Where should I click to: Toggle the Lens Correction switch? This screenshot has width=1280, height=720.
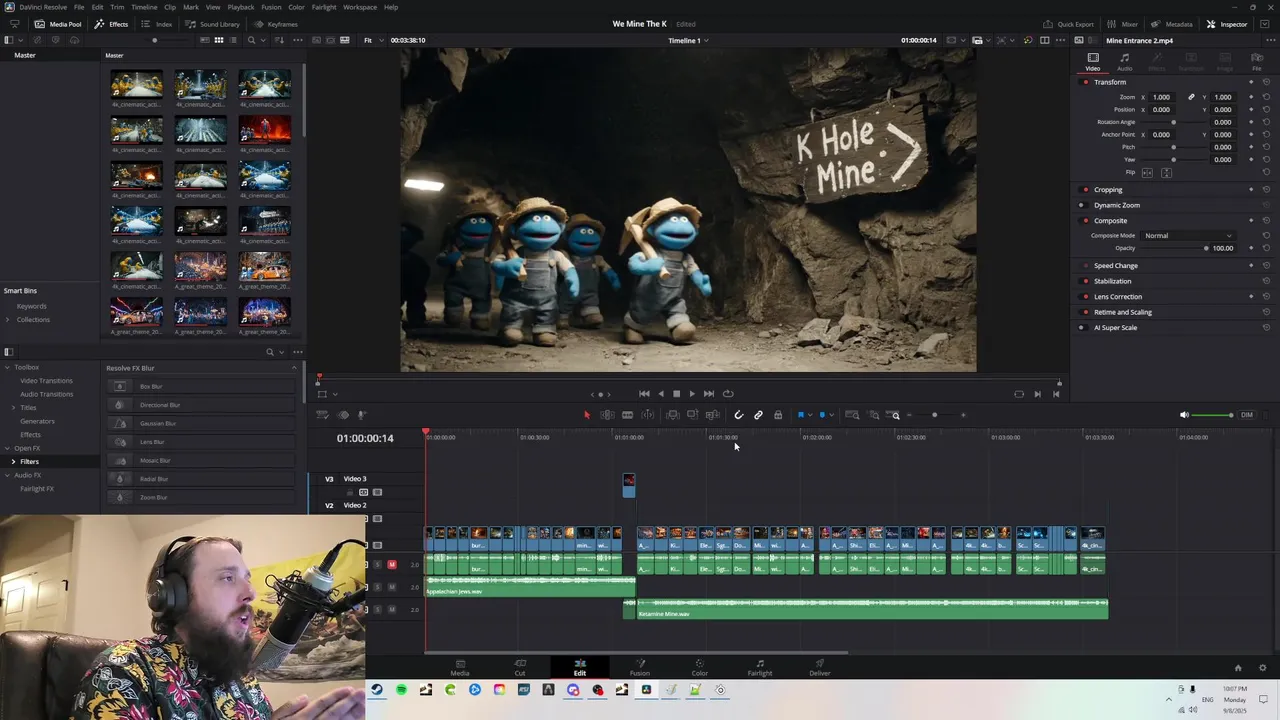(1085, 297)
